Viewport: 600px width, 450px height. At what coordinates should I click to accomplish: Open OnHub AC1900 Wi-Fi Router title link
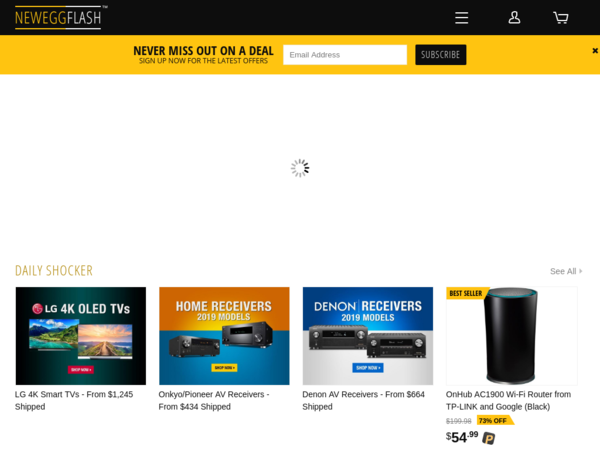click(508, 400)
